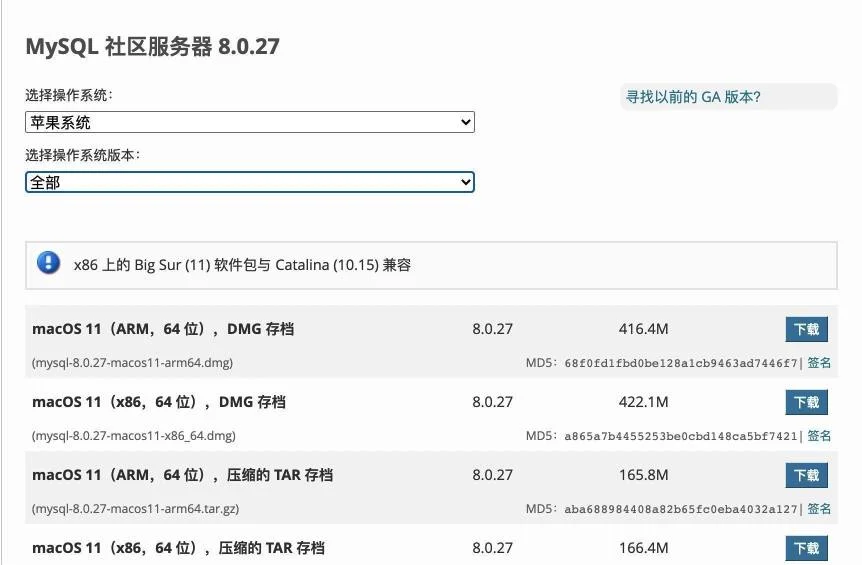862x565 pixels.
Task: Download macOS 11 ARM DMG 存档 (416.4M)
Action: [x=806, y=329]
